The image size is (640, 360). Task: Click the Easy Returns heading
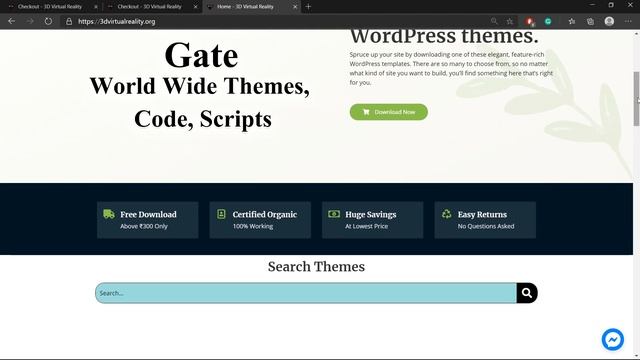(482, 214)
